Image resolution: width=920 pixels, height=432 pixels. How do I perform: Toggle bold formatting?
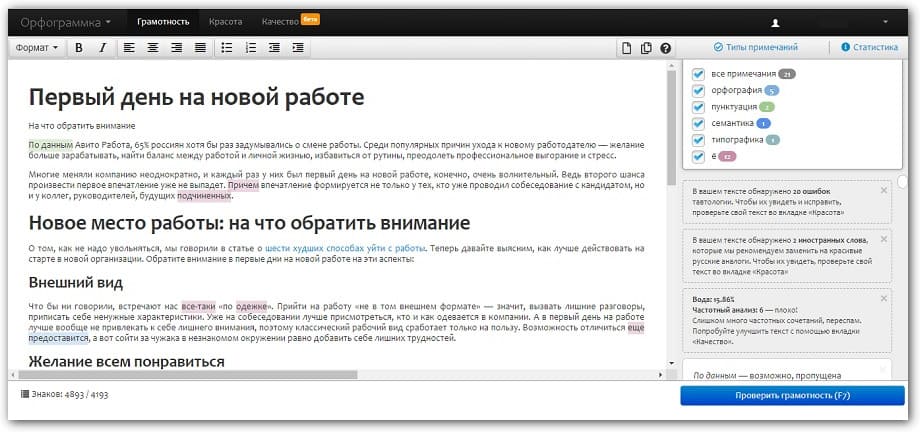coord(79,48)
